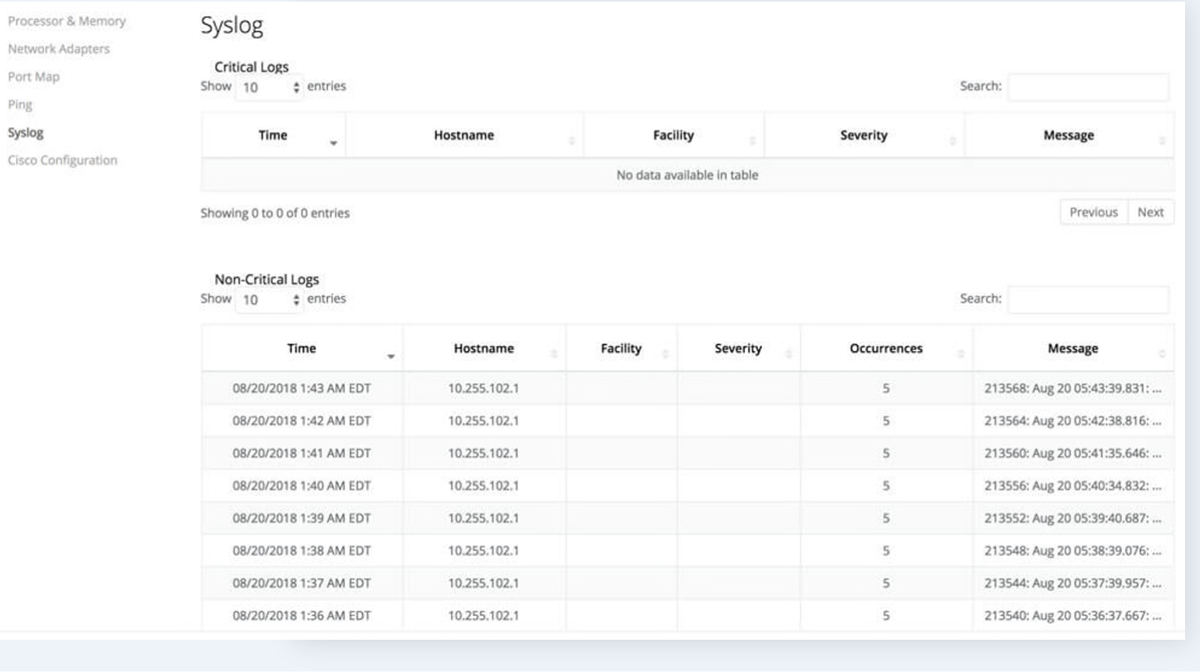Screen dimensions: 1200x672
Task: Click message starting with 213544
Action: click(1073, 583)
